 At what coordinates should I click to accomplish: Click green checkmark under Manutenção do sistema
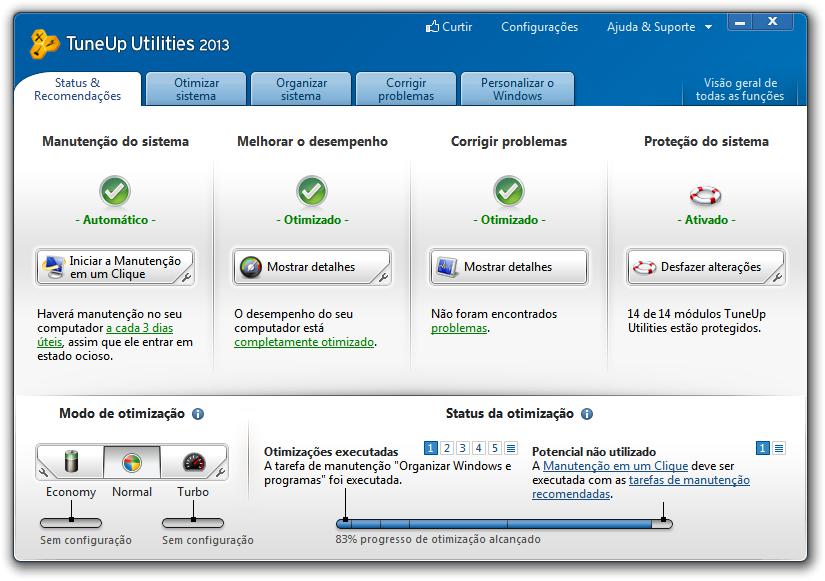click(x=115, y=191)
